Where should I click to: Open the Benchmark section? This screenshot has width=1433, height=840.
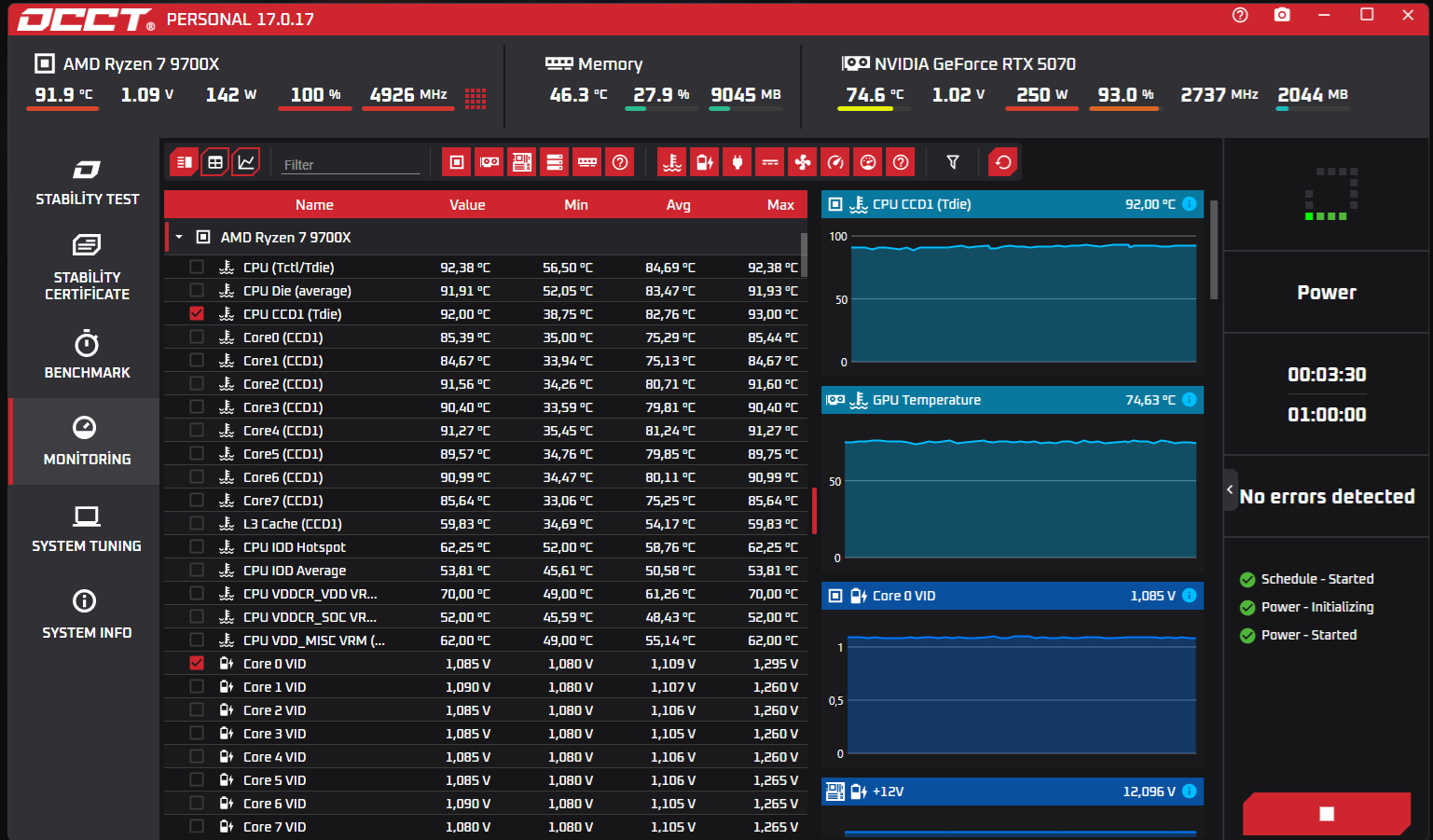coord(87,355)
